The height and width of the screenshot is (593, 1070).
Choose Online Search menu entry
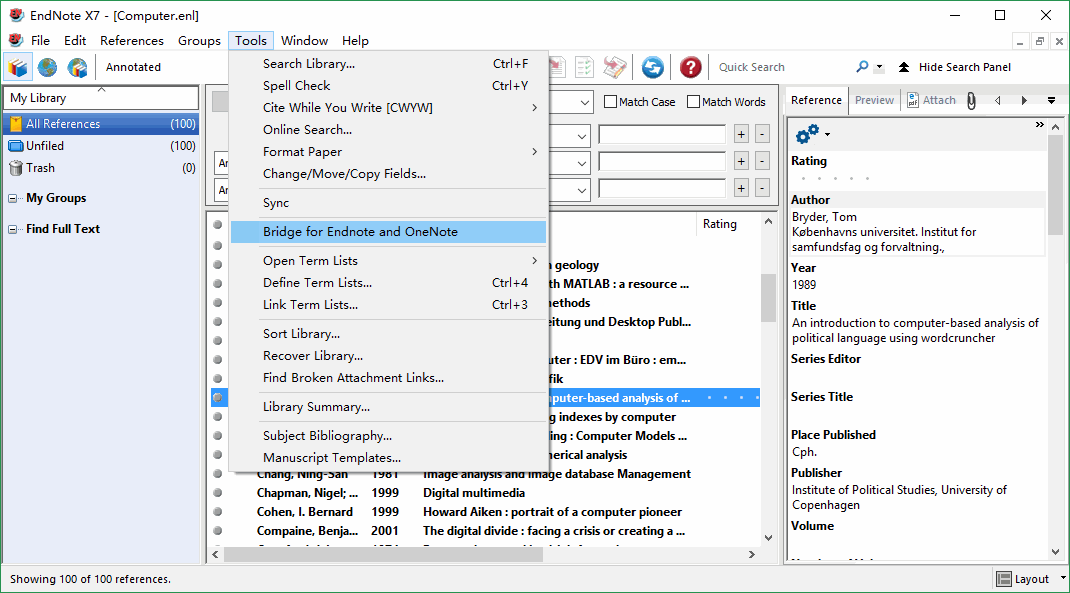pyautogui.click(x=389, y=130)
